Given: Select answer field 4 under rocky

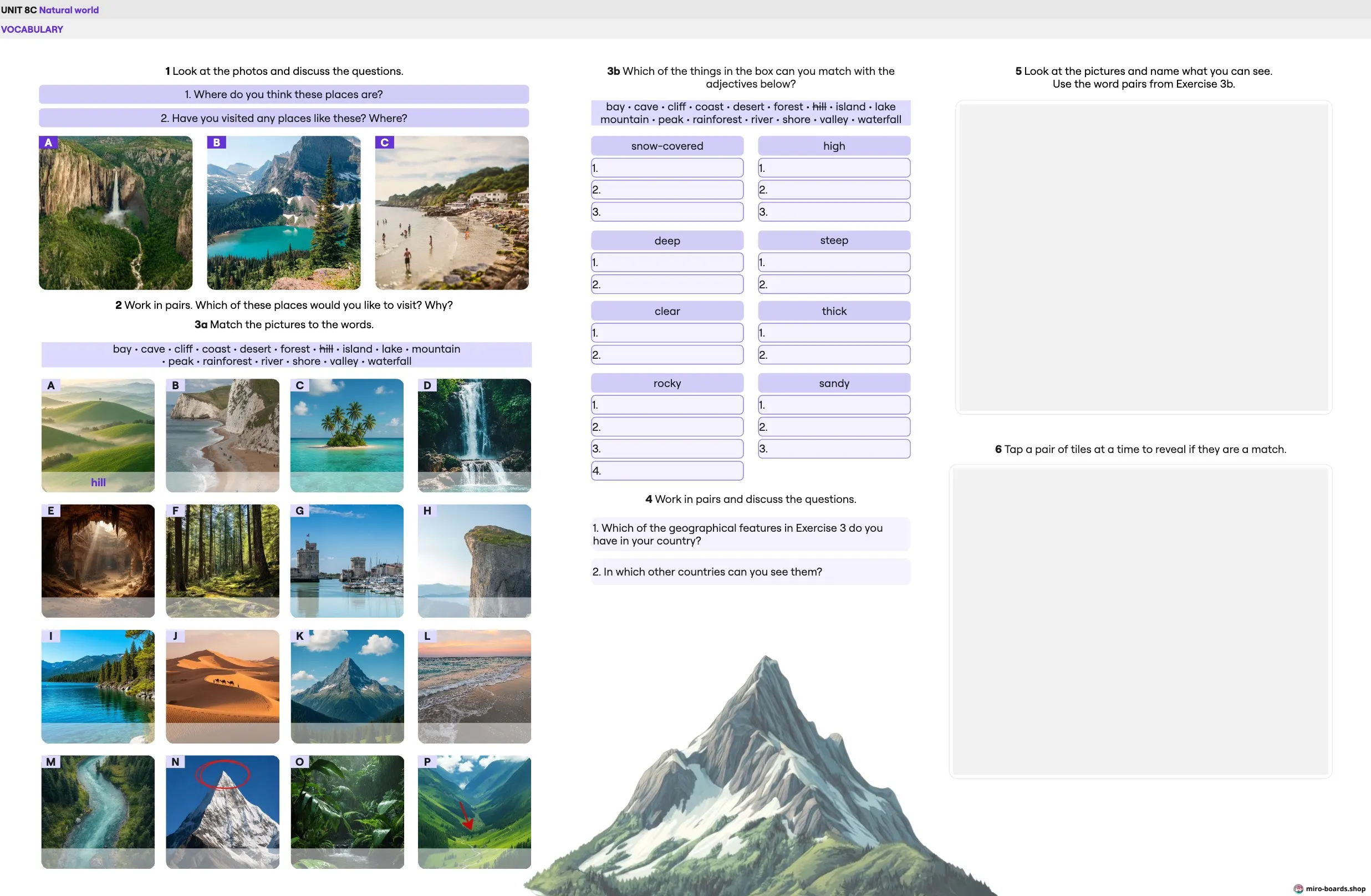Looking at the screenshot, I should 667,471.
